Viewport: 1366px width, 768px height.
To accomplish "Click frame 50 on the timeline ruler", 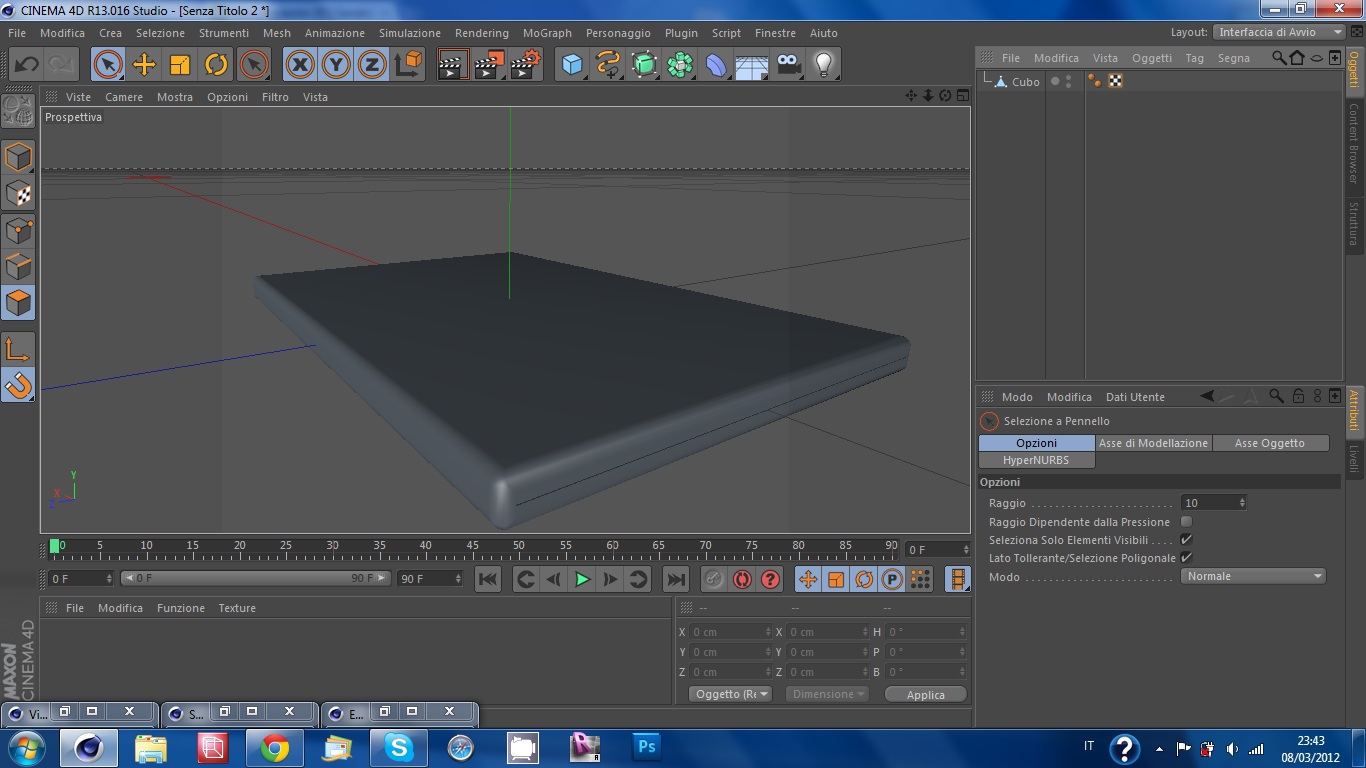I will [x=518, y=547].
